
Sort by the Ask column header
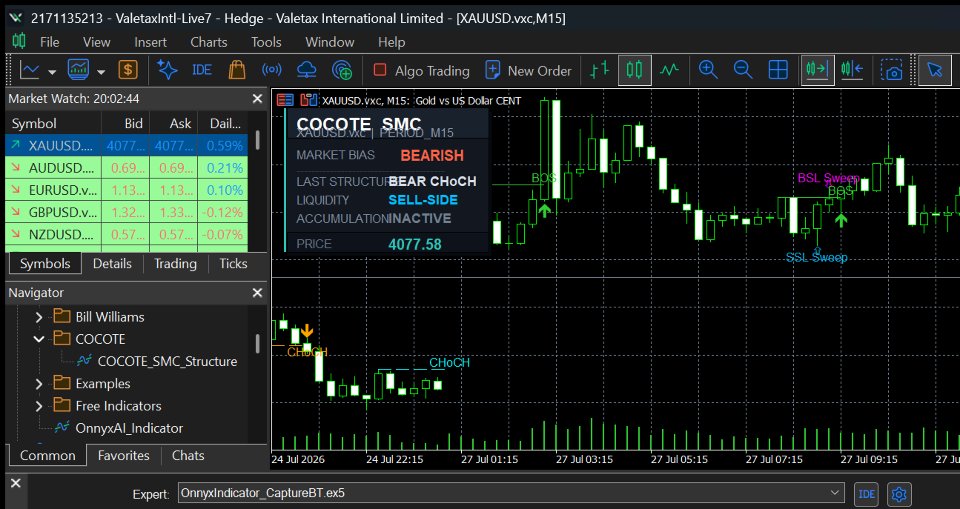[x=173, y=123]
